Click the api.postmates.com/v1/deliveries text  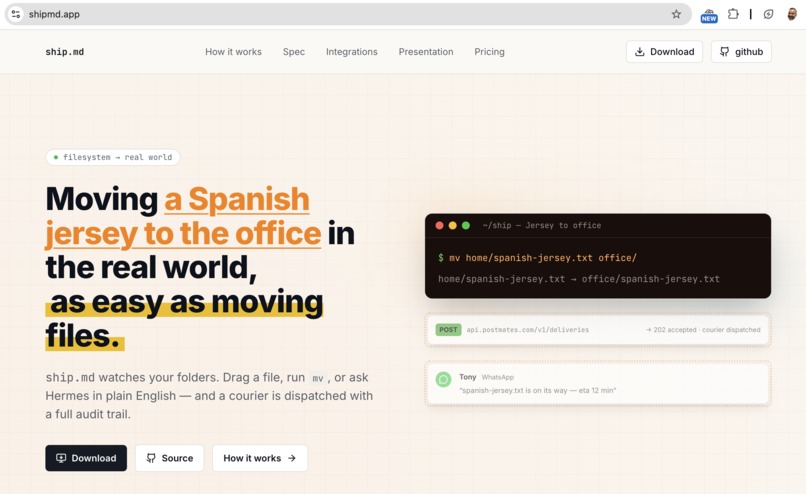tap(528, 330)
